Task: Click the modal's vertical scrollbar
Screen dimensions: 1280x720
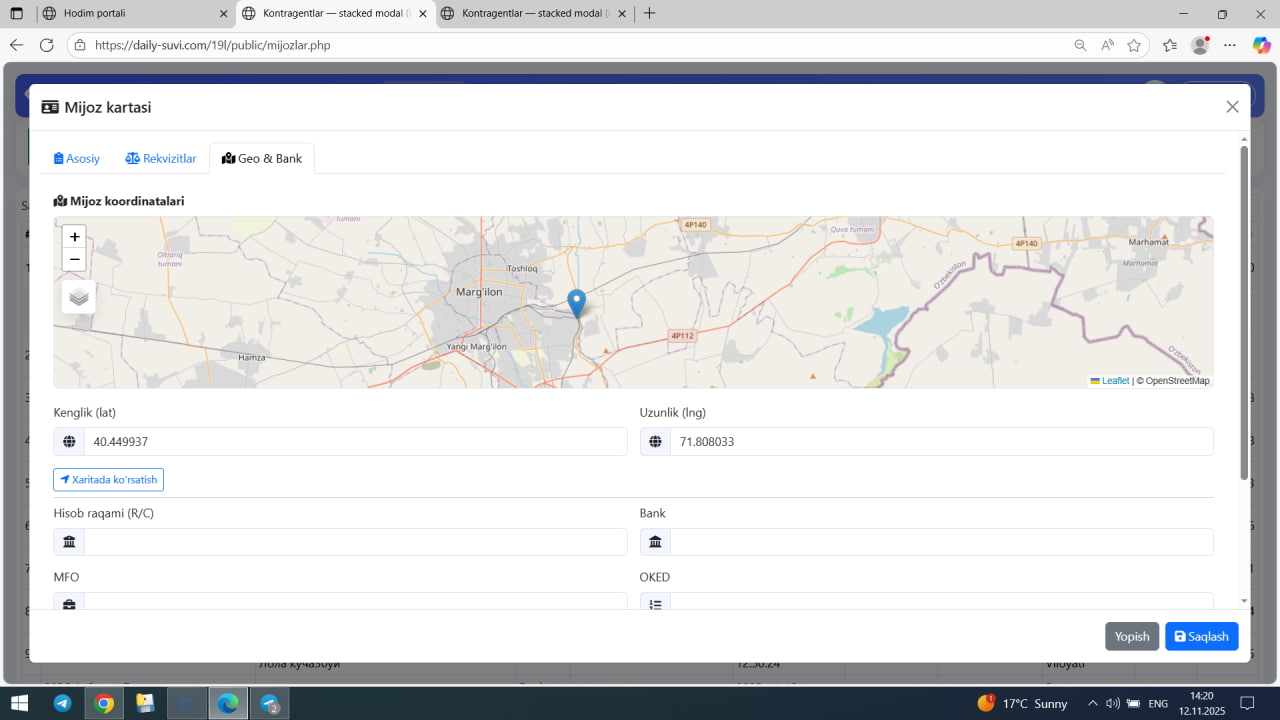Action: pyautogui.click(x=1244, y=312)
